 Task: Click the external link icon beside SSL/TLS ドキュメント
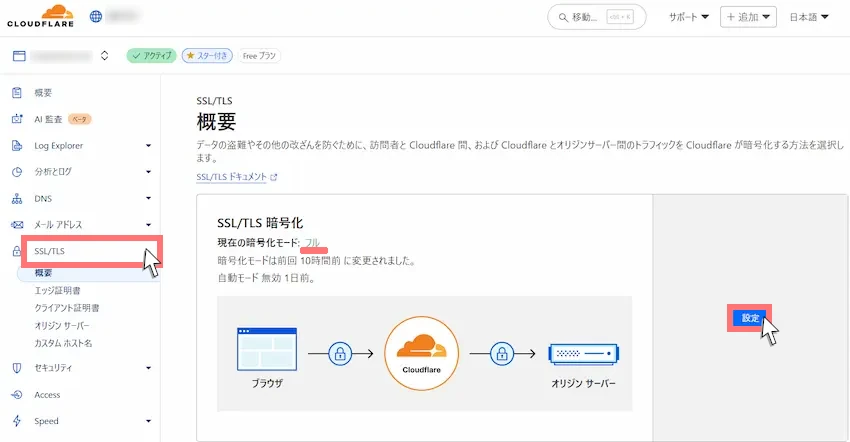274,177
